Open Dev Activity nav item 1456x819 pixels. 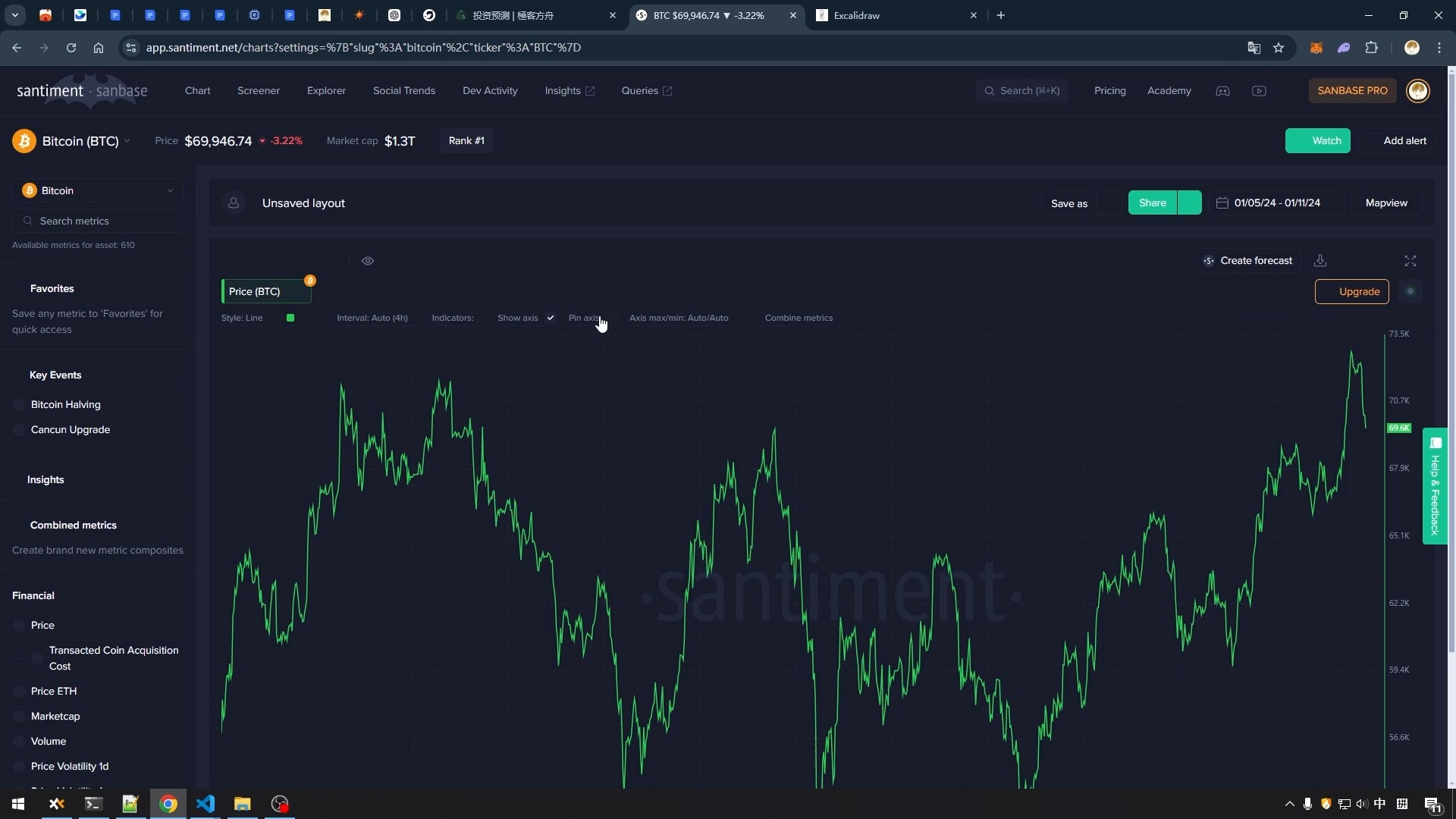(x=490, y=91)
